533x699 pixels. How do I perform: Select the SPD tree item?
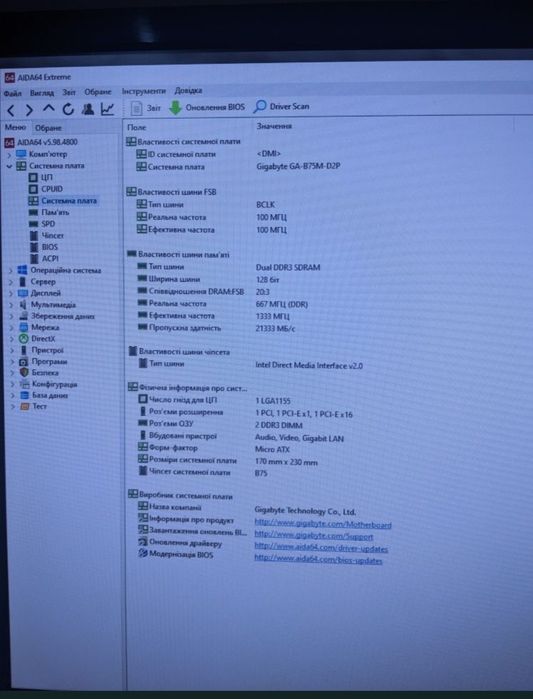(x=42, y=224)
